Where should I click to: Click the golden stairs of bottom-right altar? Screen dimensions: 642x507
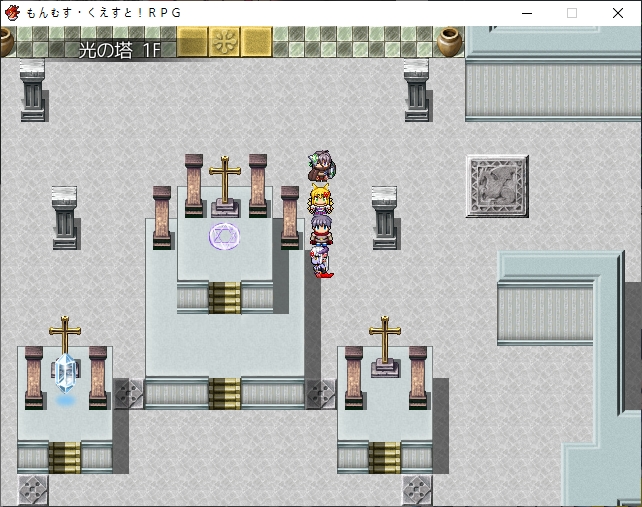[x=385, y=457]
